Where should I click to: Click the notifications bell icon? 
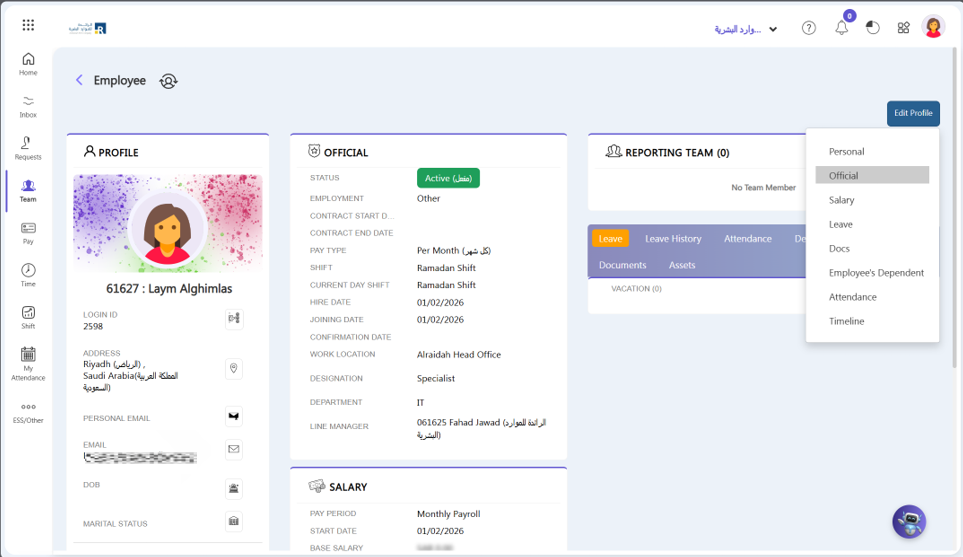pyautogui.click(x=841, y=28)
